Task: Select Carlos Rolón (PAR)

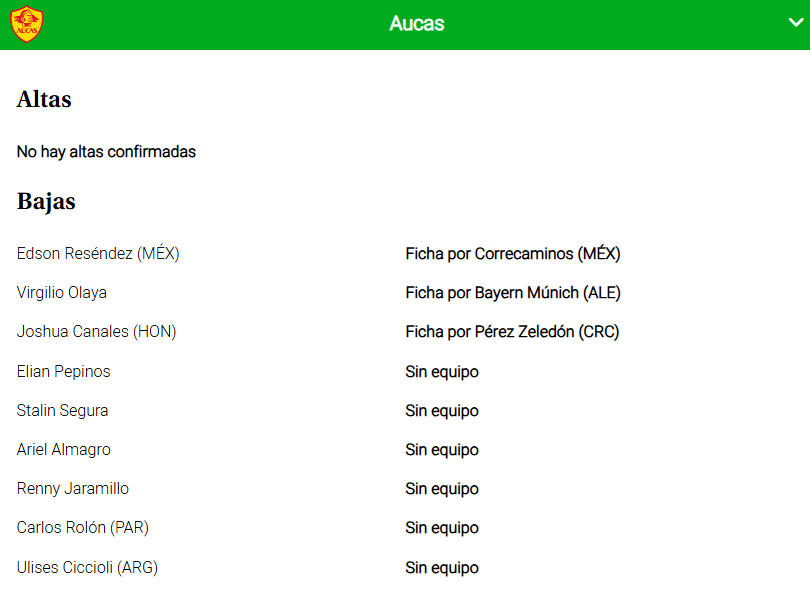Action: click(83, 528)
